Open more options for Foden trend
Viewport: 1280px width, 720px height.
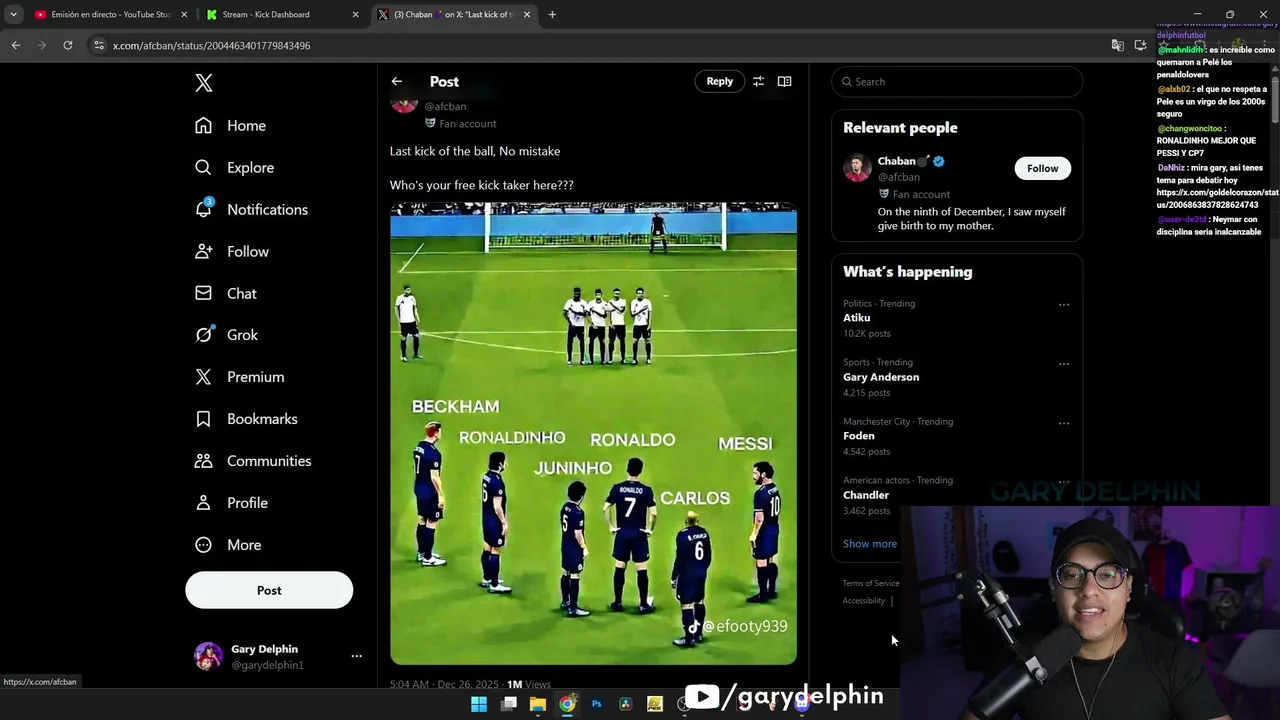[1064, 423]
